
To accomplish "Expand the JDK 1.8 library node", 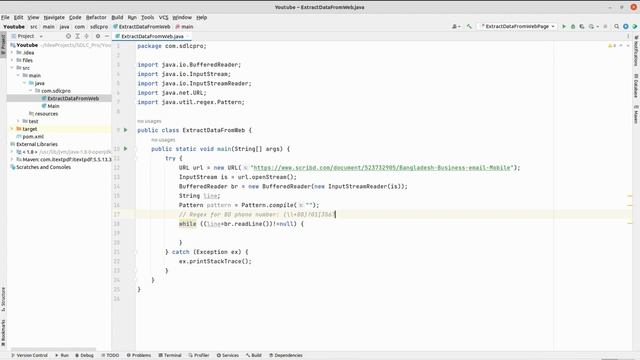I will 12,152.
